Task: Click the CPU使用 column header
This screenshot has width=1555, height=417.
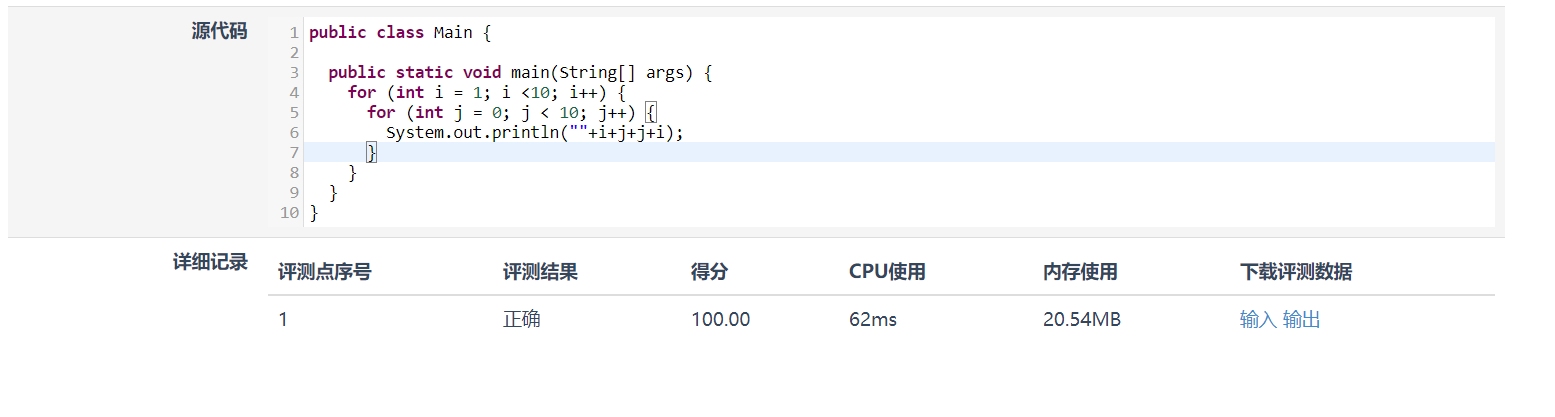Action: click(887, 272)
